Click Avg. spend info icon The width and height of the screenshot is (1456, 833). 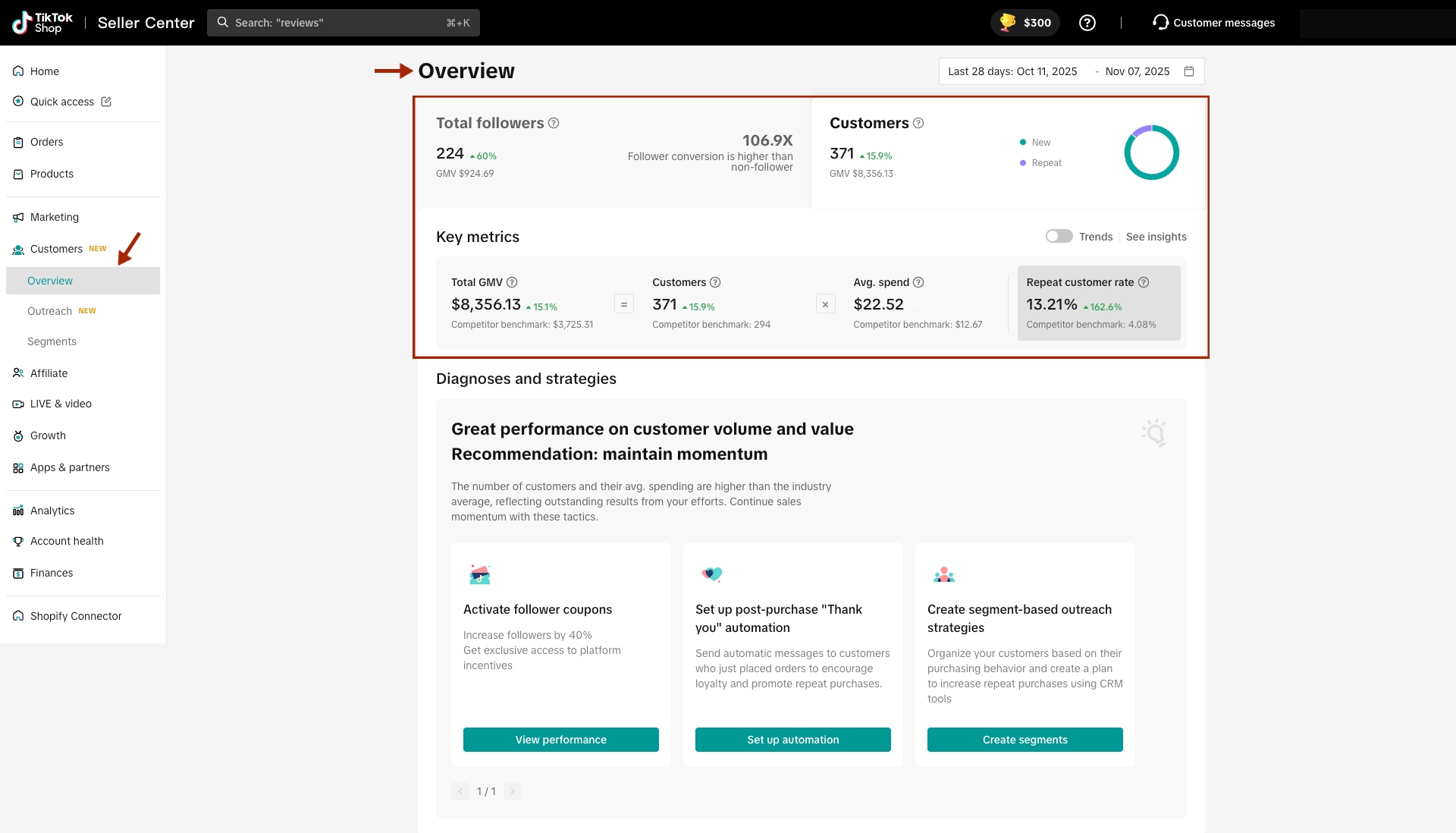[918, 282]
